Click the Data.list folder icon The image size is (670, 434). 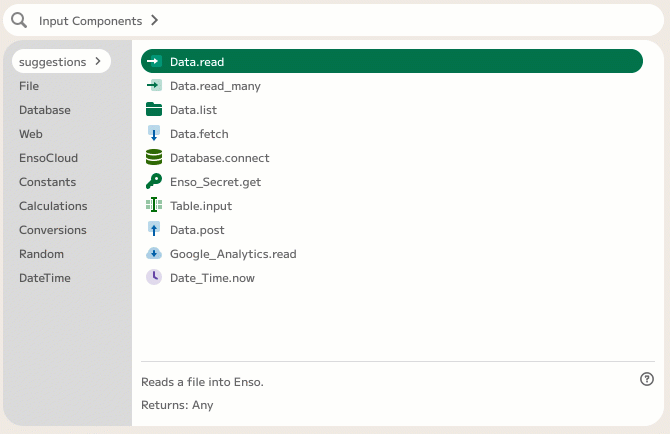pyautogui.click(x=154, y=109)
